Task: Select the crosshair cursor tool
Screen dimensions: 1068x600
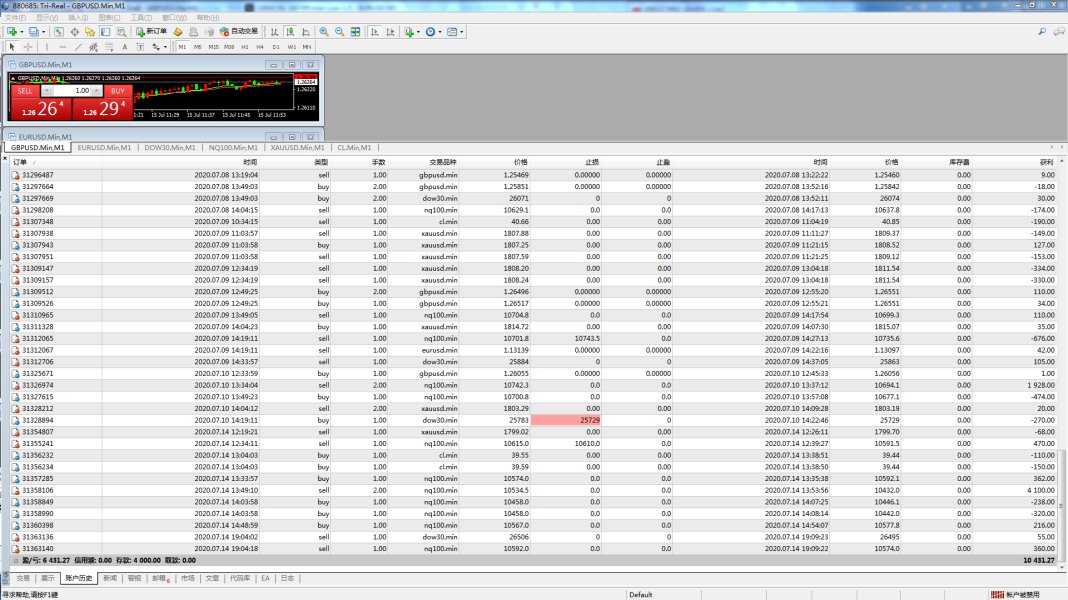Action: coord(28,47)
